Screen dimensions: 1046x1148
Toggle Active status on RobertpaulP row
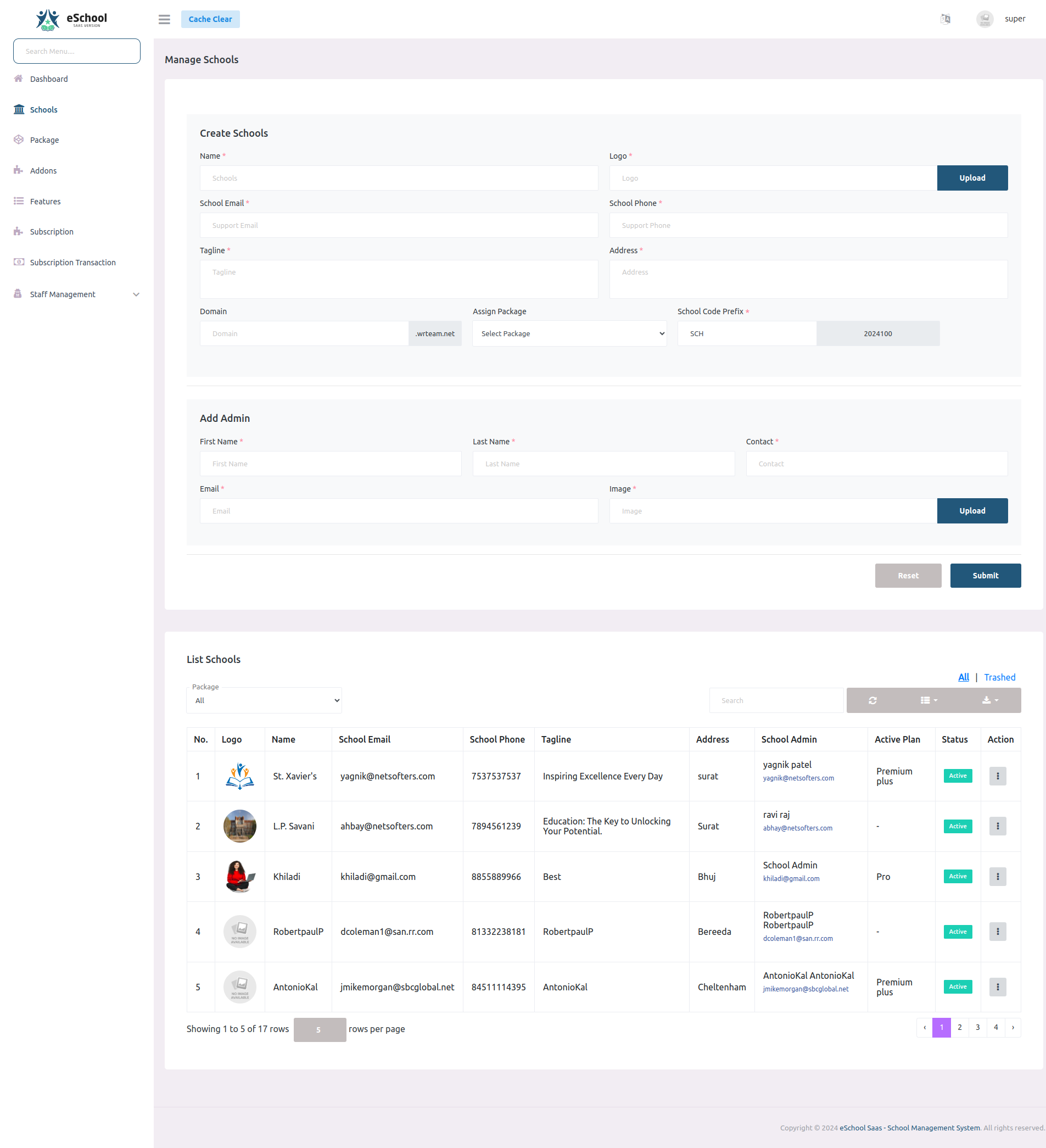click(957, 932)
